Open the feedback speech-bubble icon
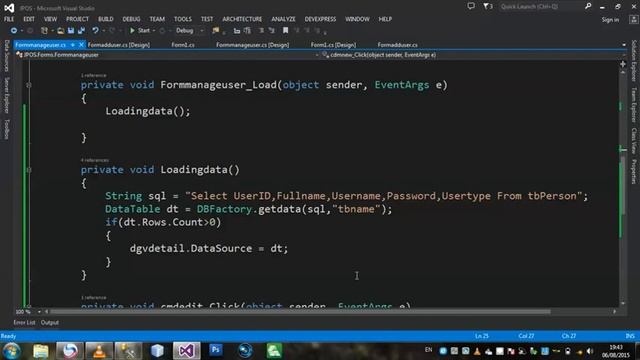This screenshot has height=360, width=640. point(471,6)
